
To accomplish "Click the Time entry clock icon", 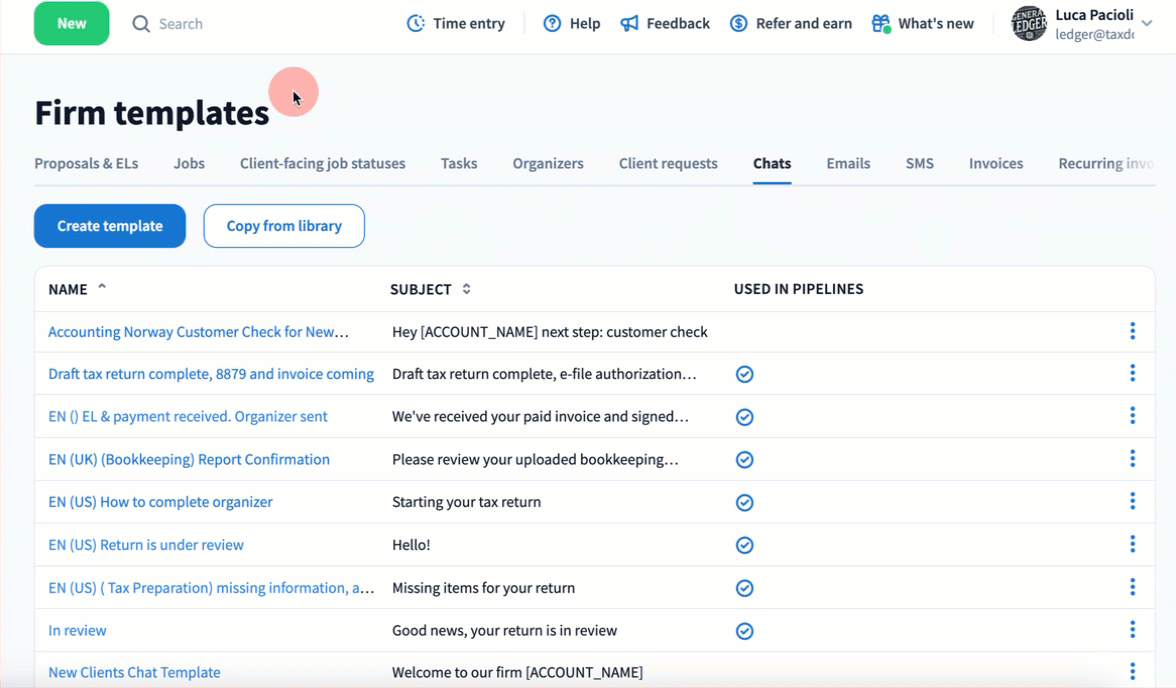I will (415, 23).
